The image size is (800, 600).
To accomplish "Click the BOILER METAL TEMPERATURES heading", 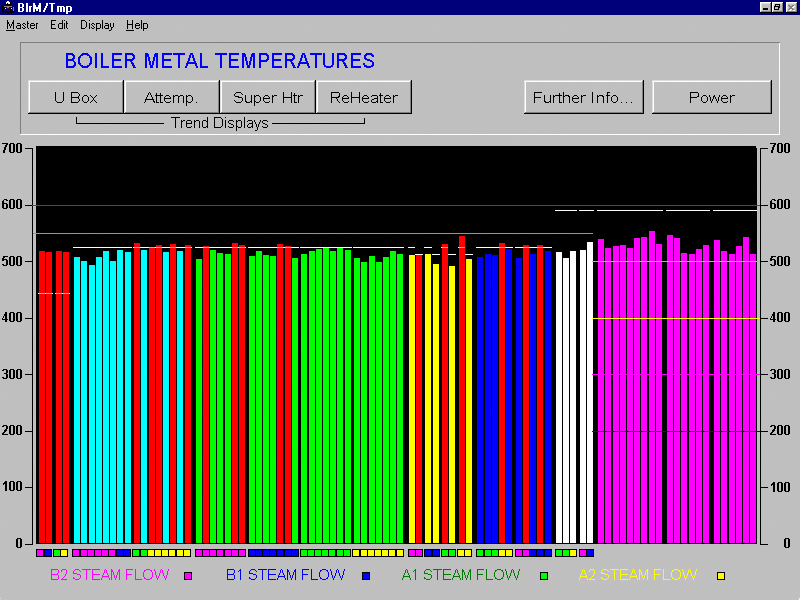I will [x=220, y=61].
